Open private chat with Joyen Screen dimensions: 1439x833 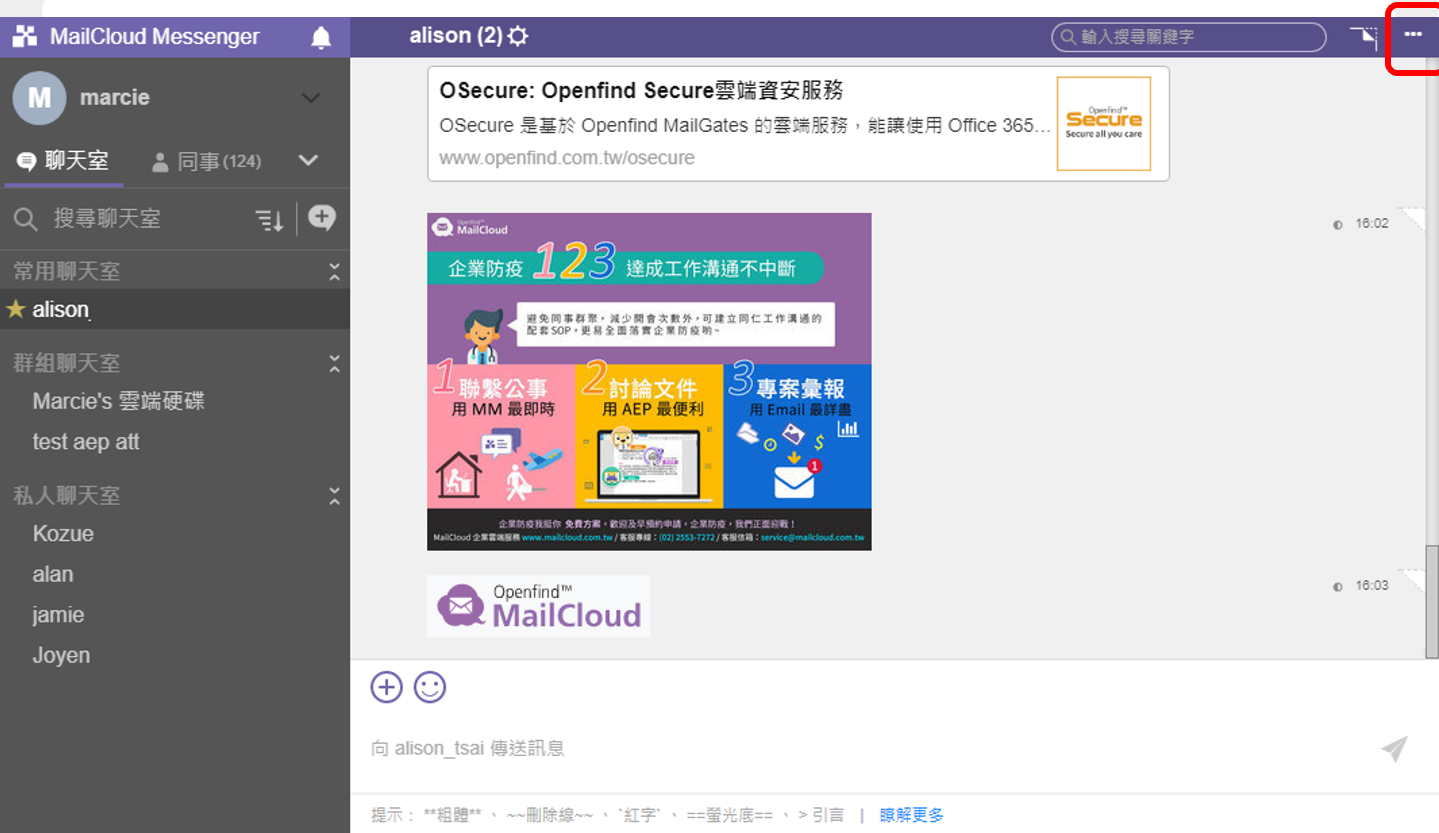pos(61,656)
